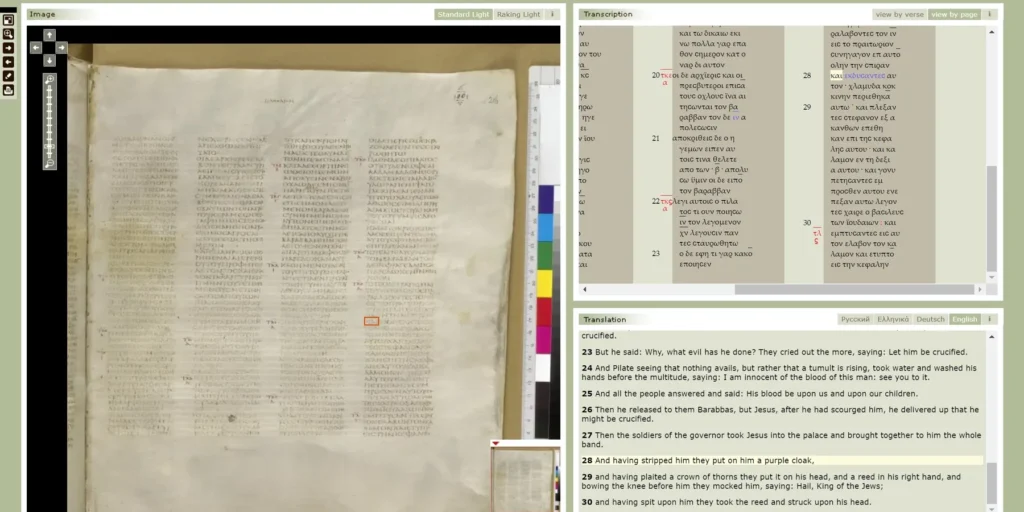Click verse number 28 in transcription
Screen dimensions: 1024x512
(x=807, y=75)
